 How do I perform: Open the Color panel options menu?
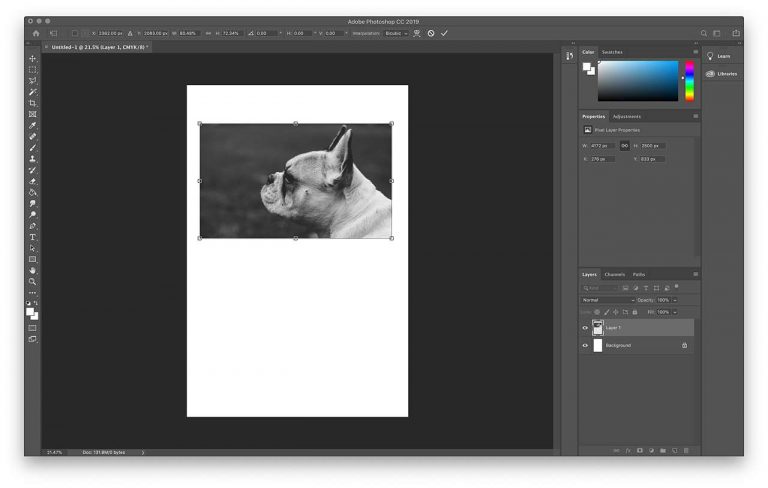(x=696, y=51)
